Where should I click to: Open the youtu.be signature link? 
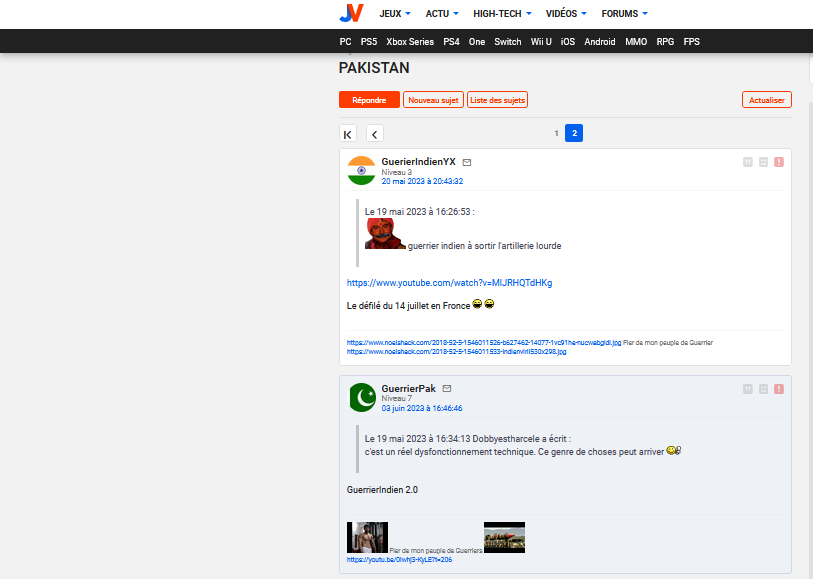[x=399, y=560]
